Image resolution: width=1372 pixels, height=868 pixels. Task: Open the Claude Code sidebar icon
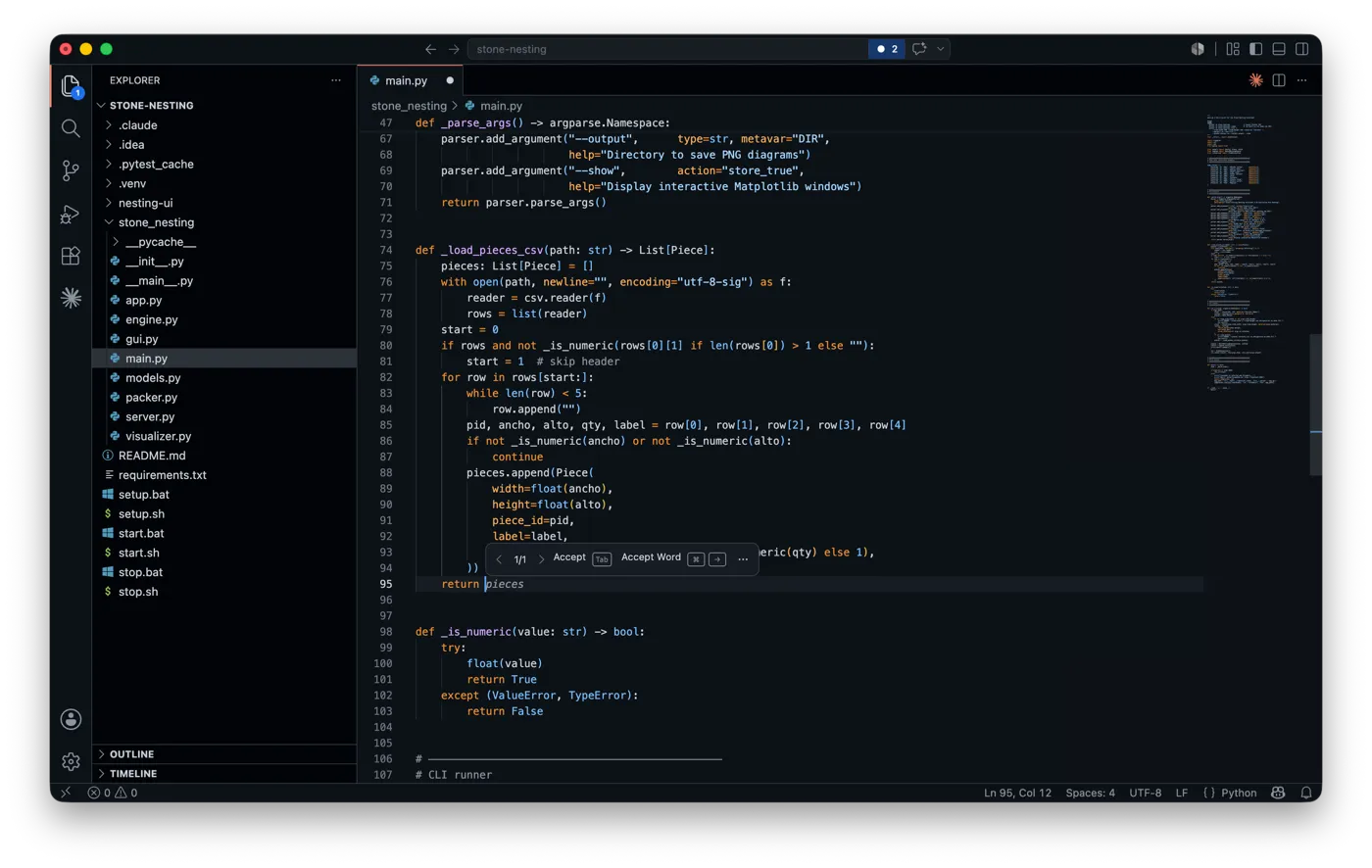[71, 298]
